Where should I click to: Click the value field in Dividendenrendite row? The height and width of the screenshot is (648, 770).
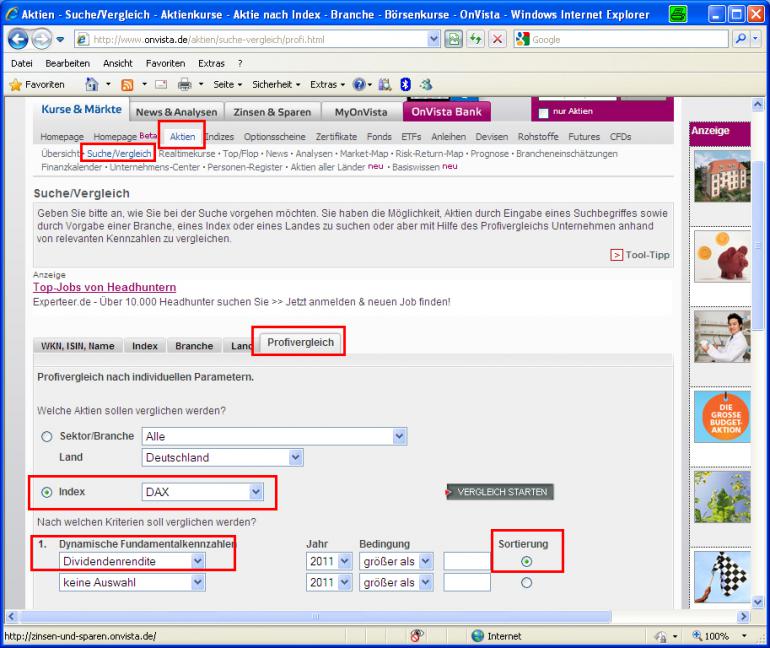[x=467, y=561]
